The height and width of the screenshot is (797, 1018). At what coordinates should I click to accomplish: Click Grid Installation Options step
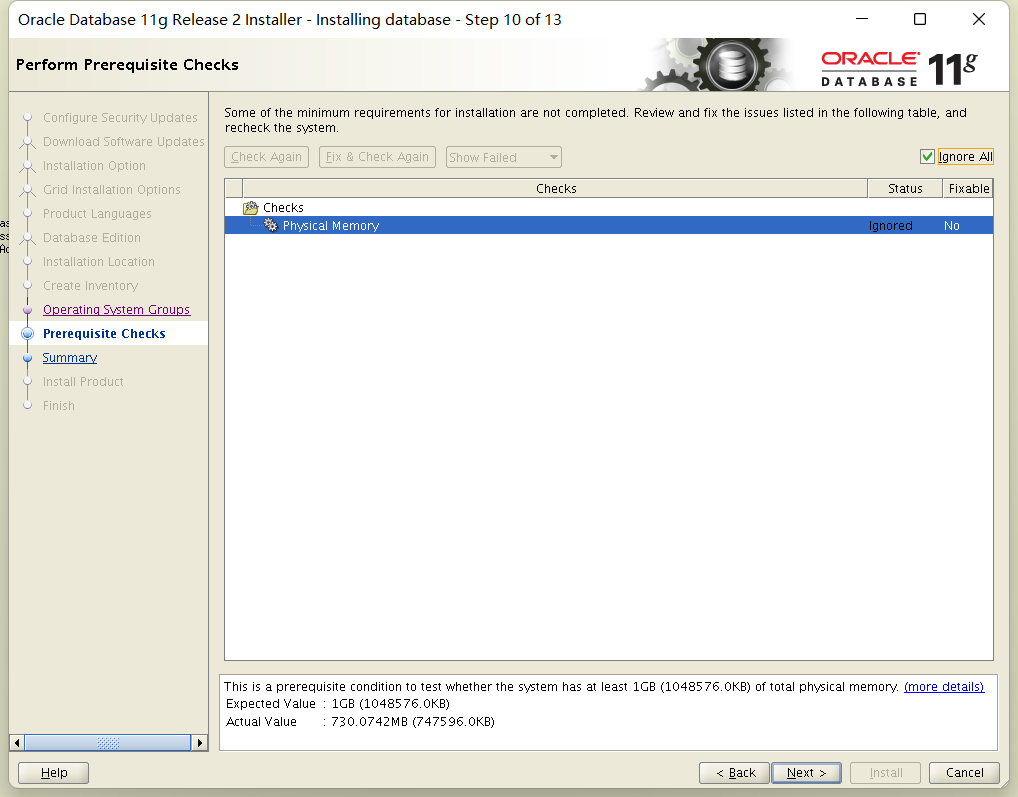(112, 190)
